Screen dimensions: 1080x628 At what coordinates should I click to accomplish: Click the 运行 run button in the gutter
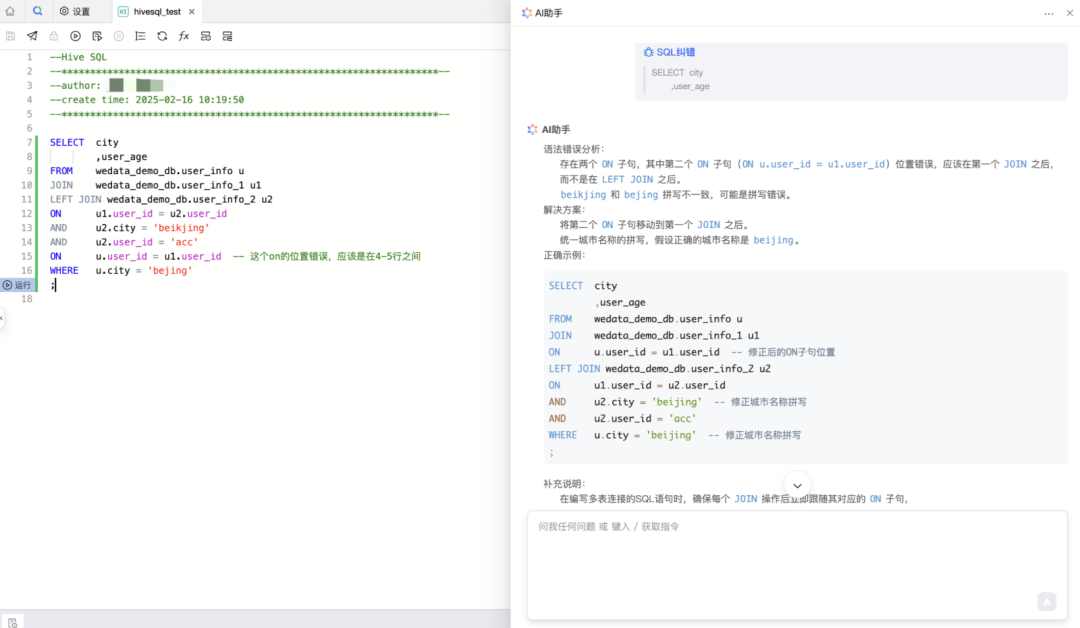(x=17, y=284)
